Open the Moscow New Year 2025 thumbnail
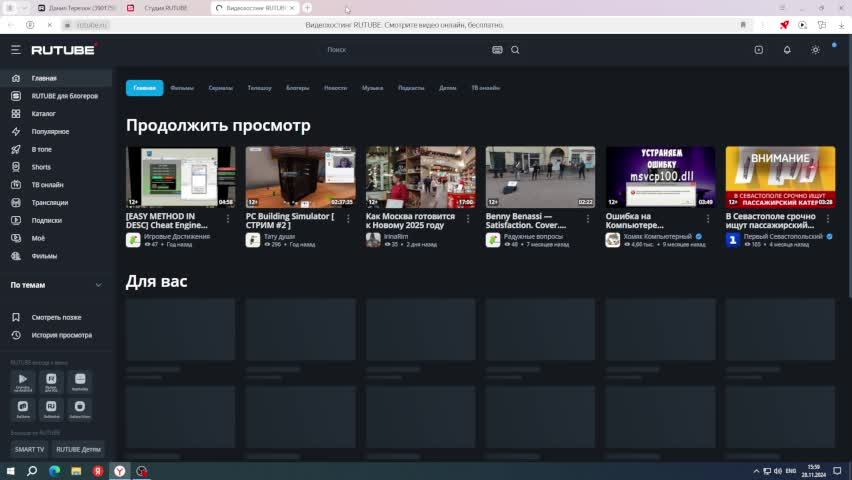852x480 pixels. coord(421,177)
